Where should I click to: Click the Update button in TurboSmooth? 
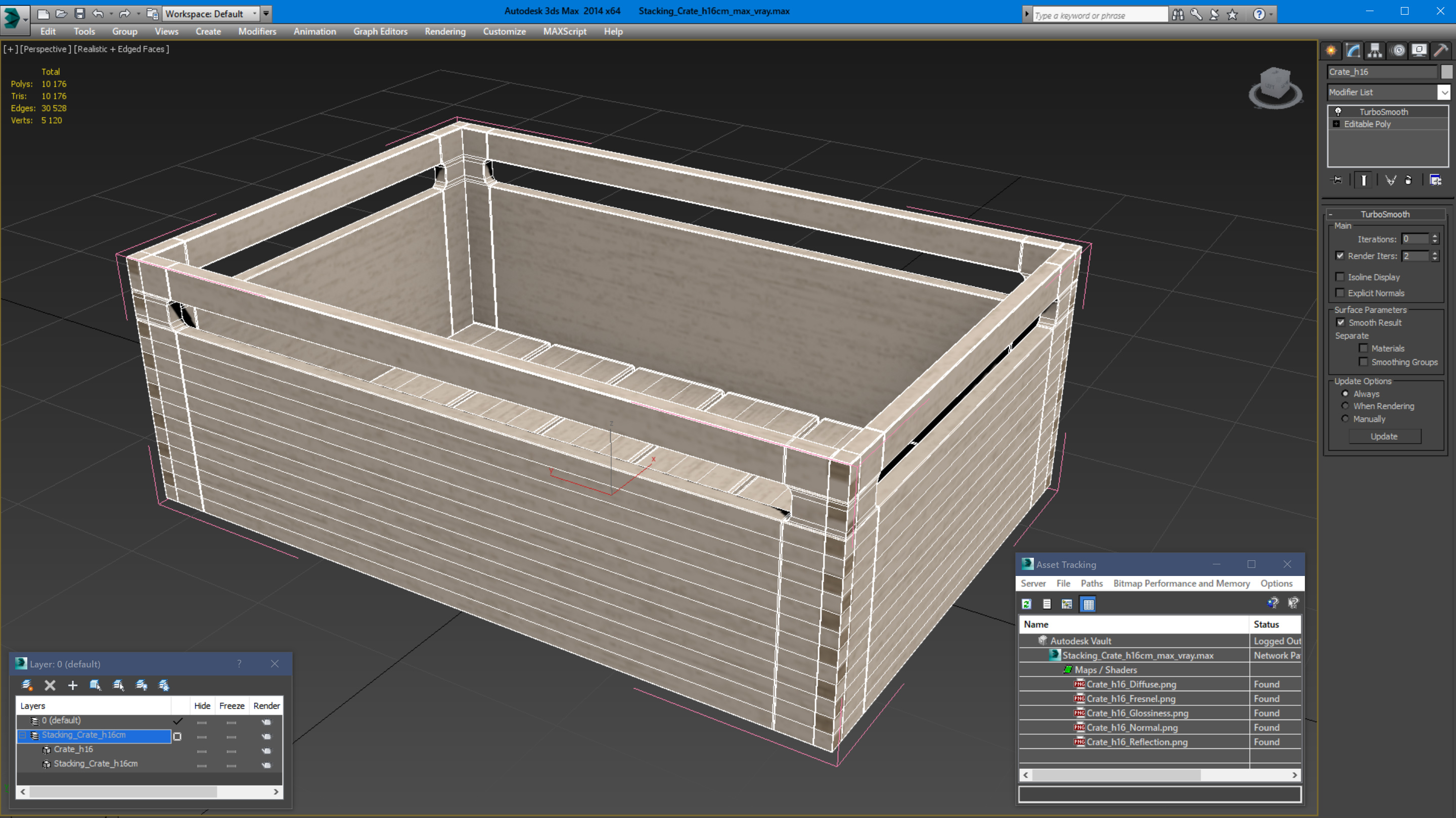[1384, 436]
